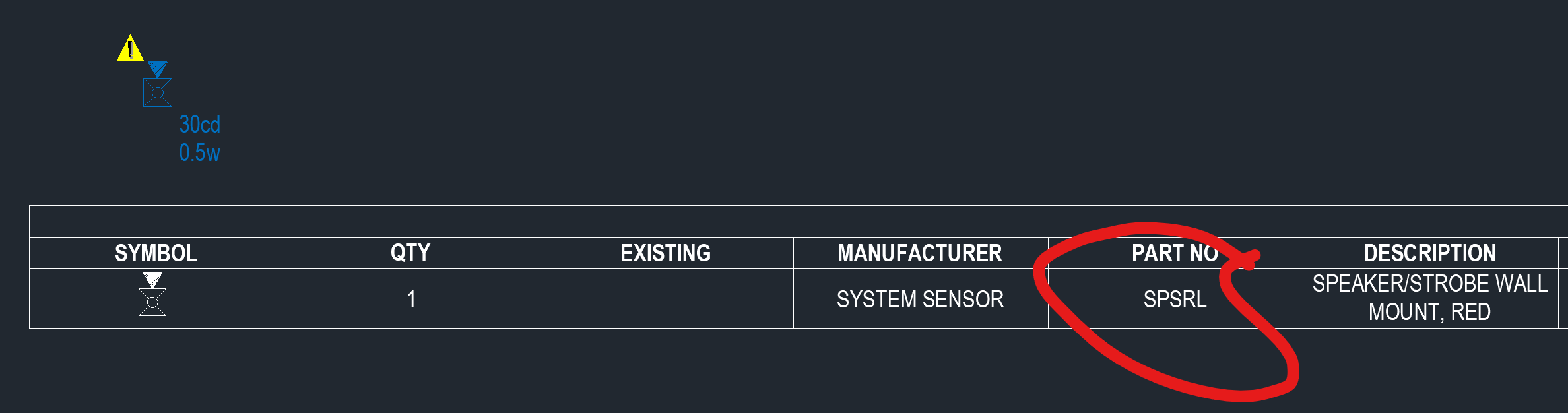Screen dimensions: 1568x413
Task: Select the SPSRL part number cell
Action: (1175, 298)
